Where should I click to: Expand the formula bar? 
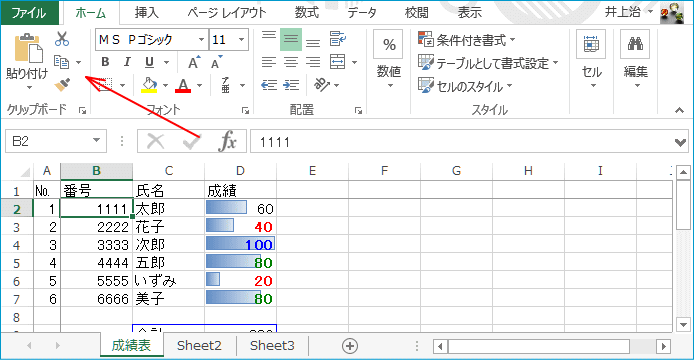click(680, 142)
